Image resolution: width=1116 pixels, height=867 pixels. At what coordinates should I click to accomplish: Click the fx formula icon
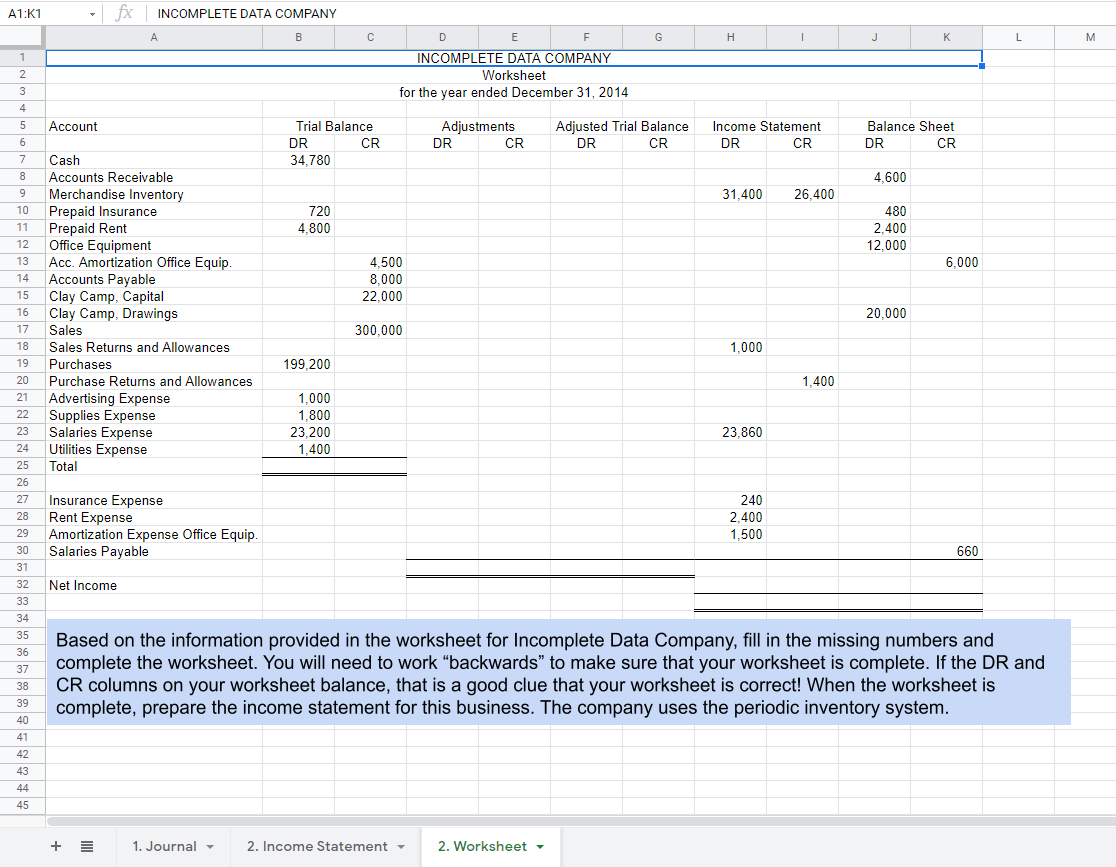click(124, 13)
